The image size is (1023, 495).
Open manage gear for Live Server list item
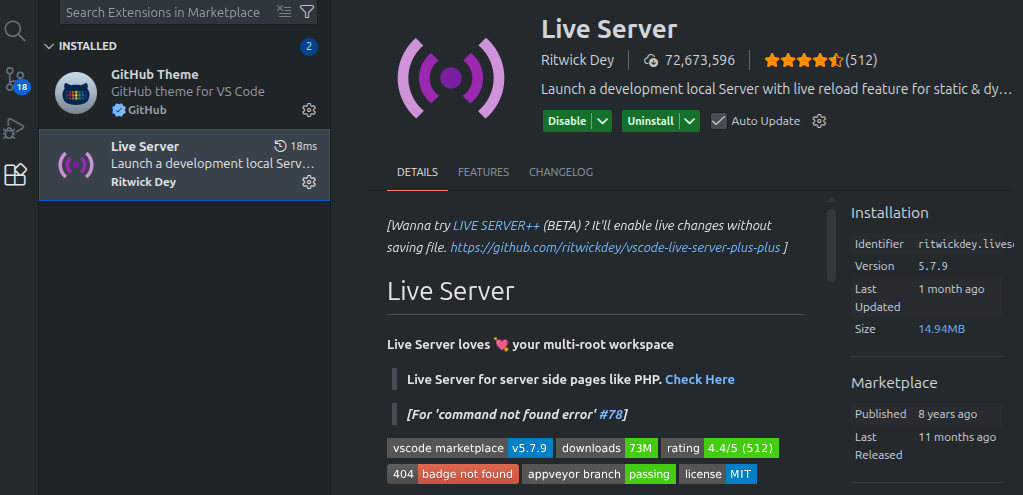coord(309,181)
